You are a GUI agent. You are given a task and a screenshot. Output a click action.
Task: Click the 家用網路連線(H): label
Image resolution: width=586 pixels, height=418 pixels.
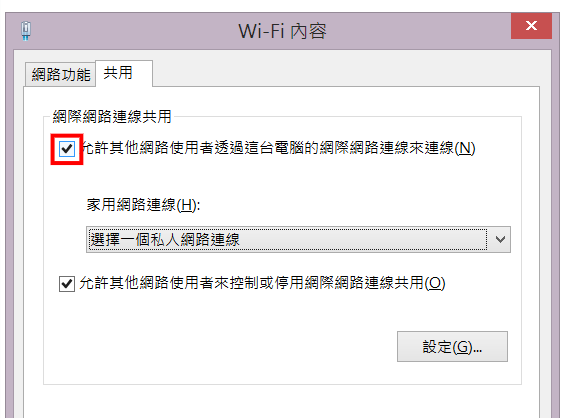(x=143, y=205)
